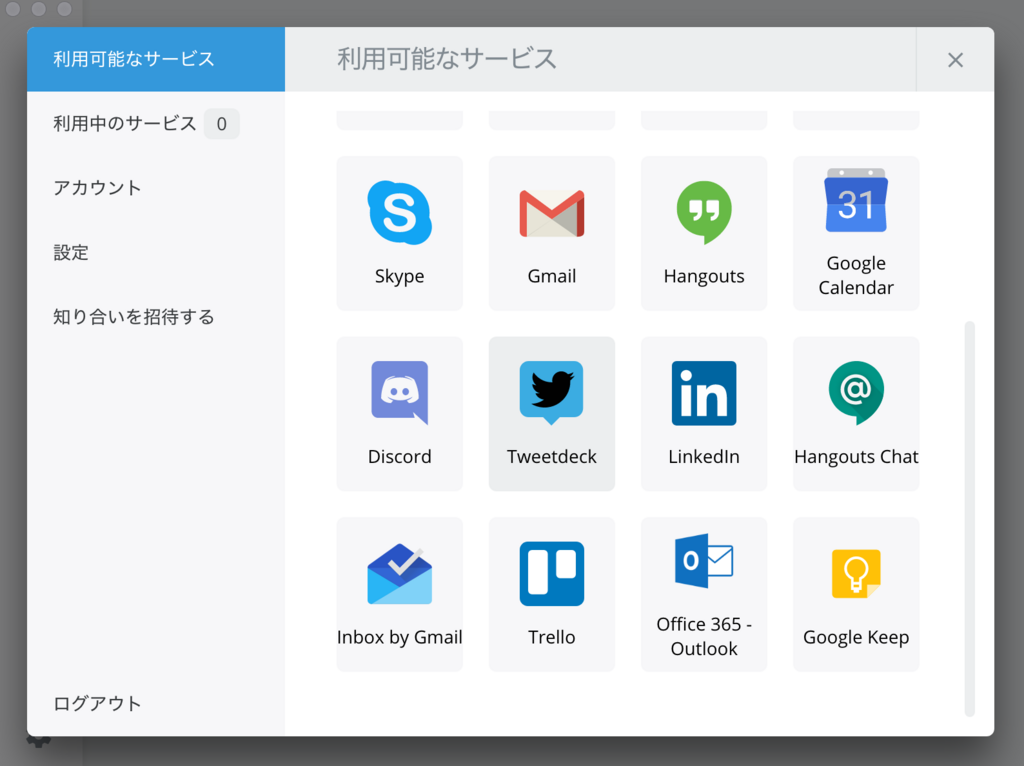Choose Office 365 - Outlook service
Screen dimensions: 1024x766
pos(703,594)
